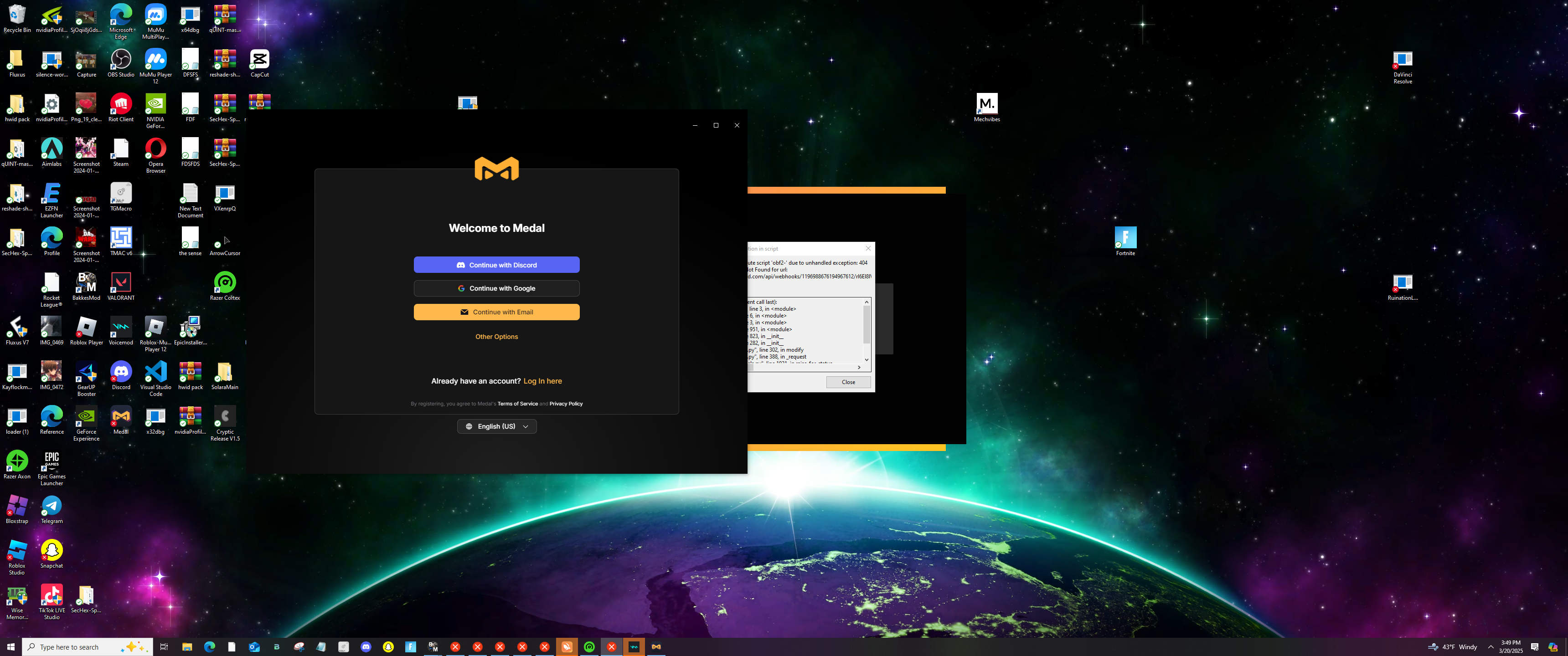Click the traceback vertical scrollbar up arrow
Image resolution: width=1568 pixels, height=656 pixels.
(x=866, y=302)
